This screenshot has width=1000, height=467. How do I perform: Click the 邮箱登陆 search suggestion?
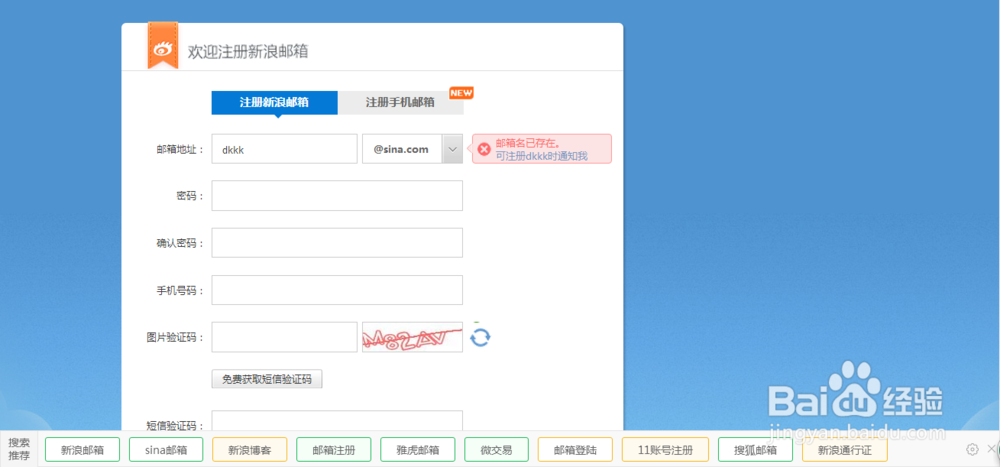pos(575,450)
